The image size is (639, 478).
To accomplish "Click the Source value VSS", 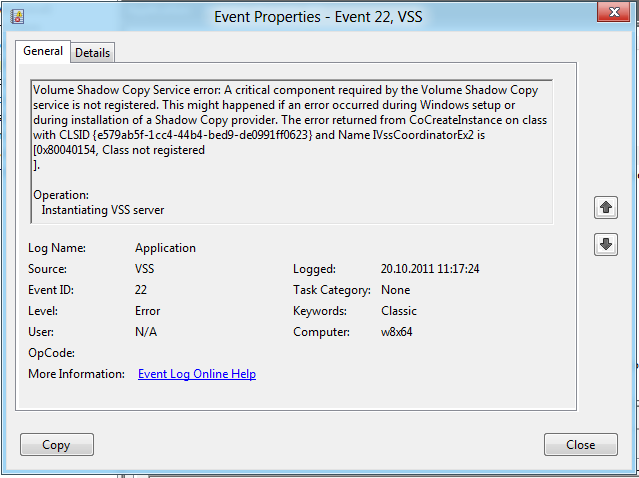I will pyautogui.click(x=145, y=269).
